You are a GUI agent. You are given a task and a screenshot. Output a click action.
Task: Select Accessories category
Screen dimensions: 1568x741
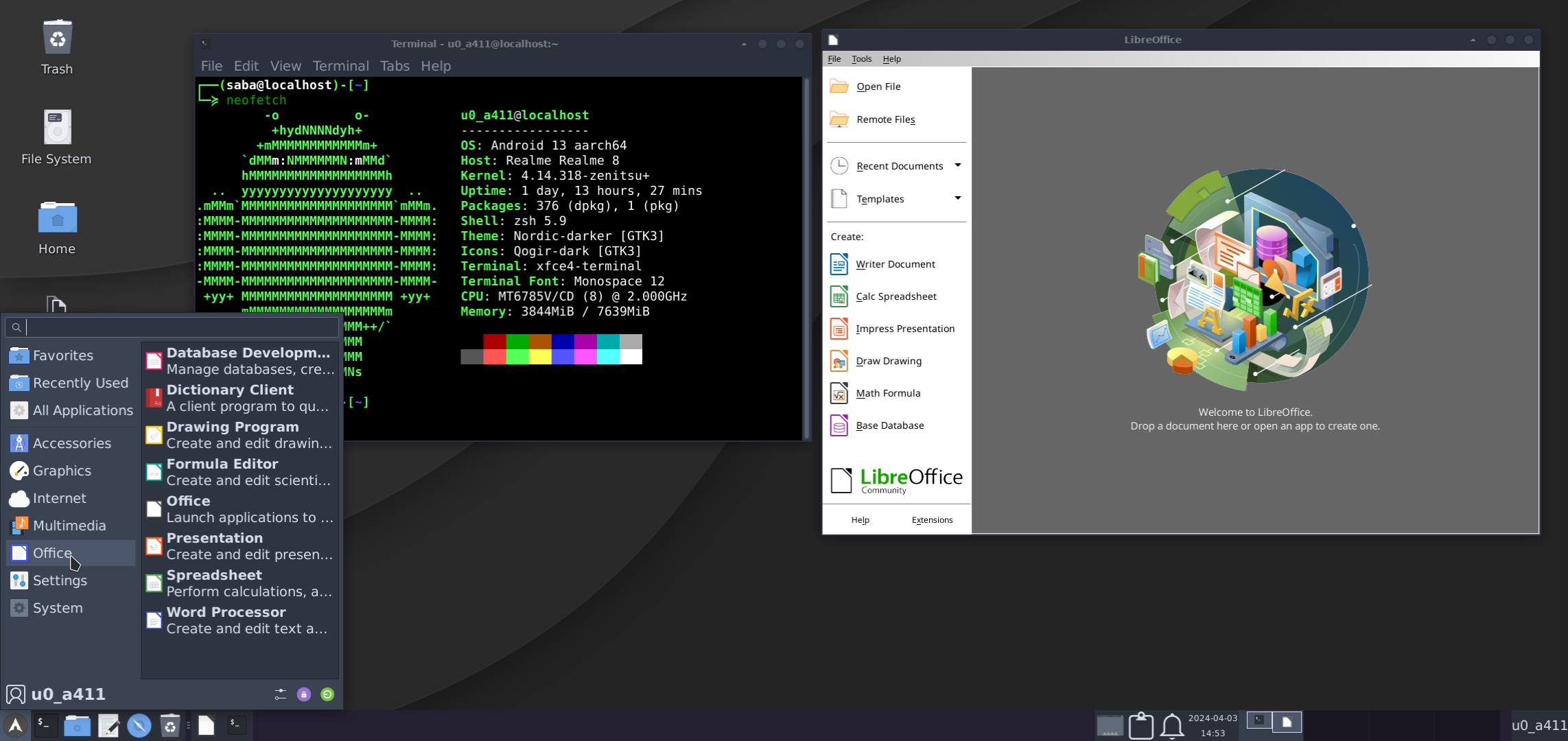pyautogui.click(x=71, y=443)
